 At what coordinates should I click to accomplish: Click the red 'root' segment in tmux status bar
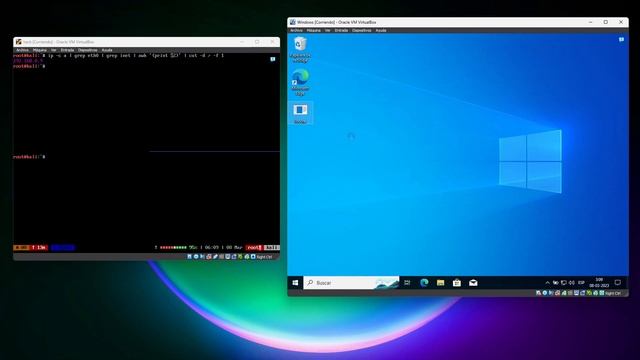point(254,247)
